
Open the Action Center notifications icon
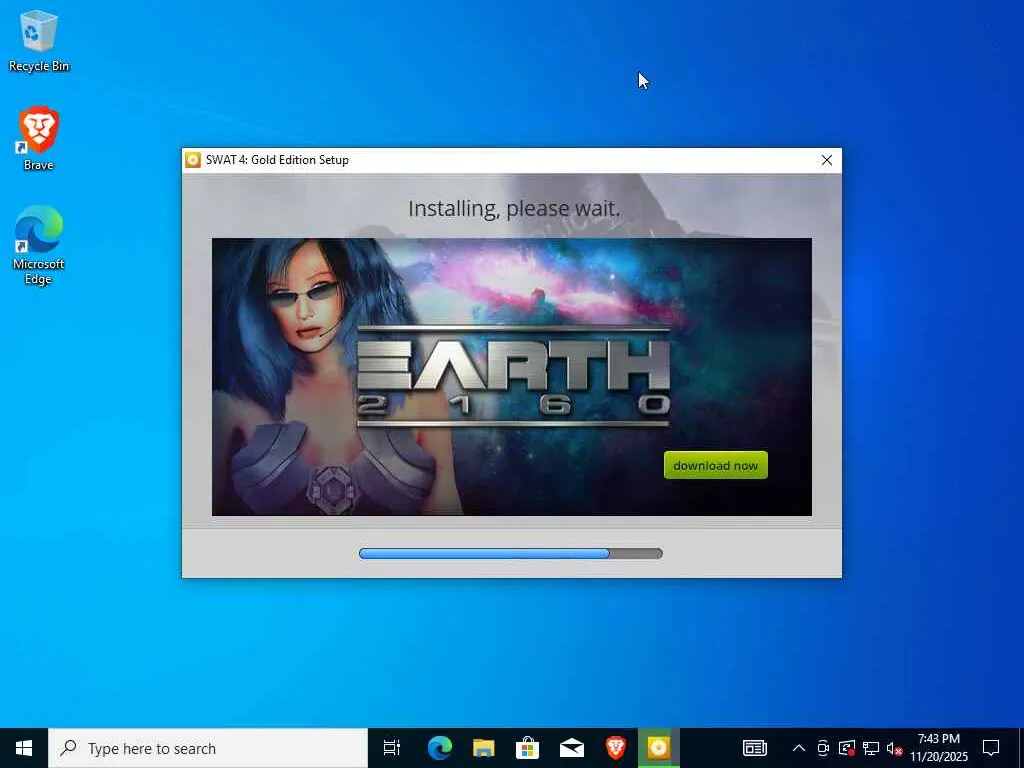[x=991, y=748]
